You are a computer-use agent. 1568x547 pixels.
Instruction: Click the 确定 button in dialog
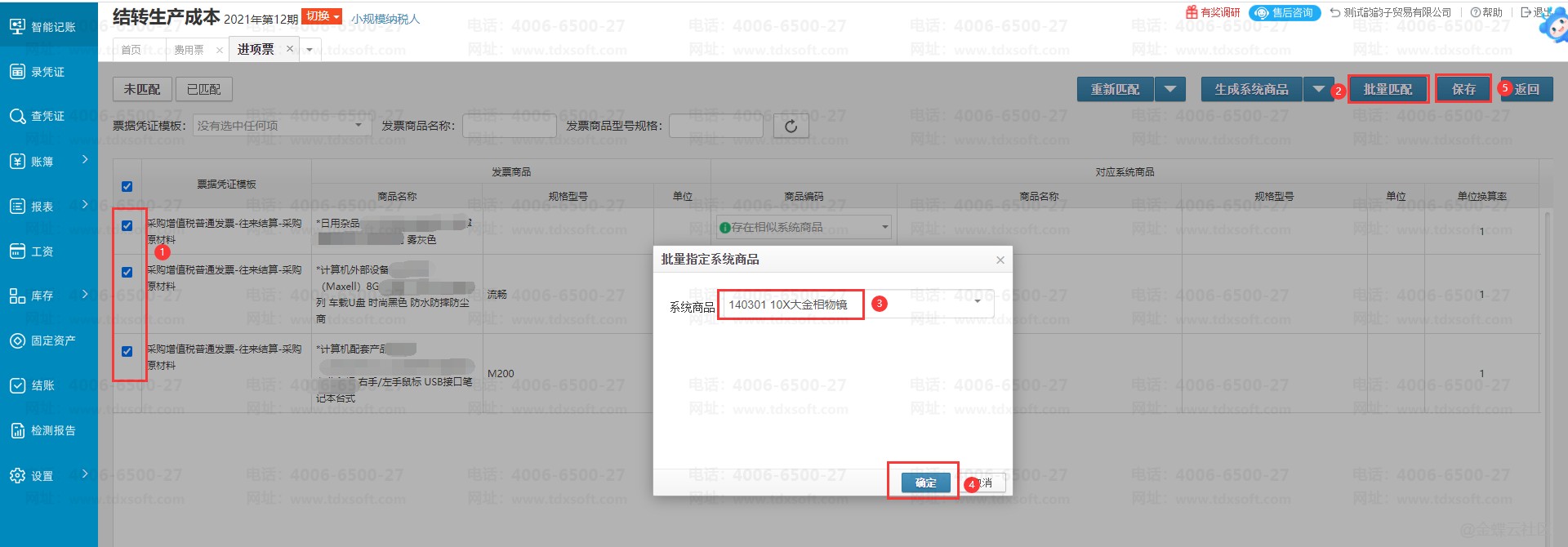click(925, 483)
